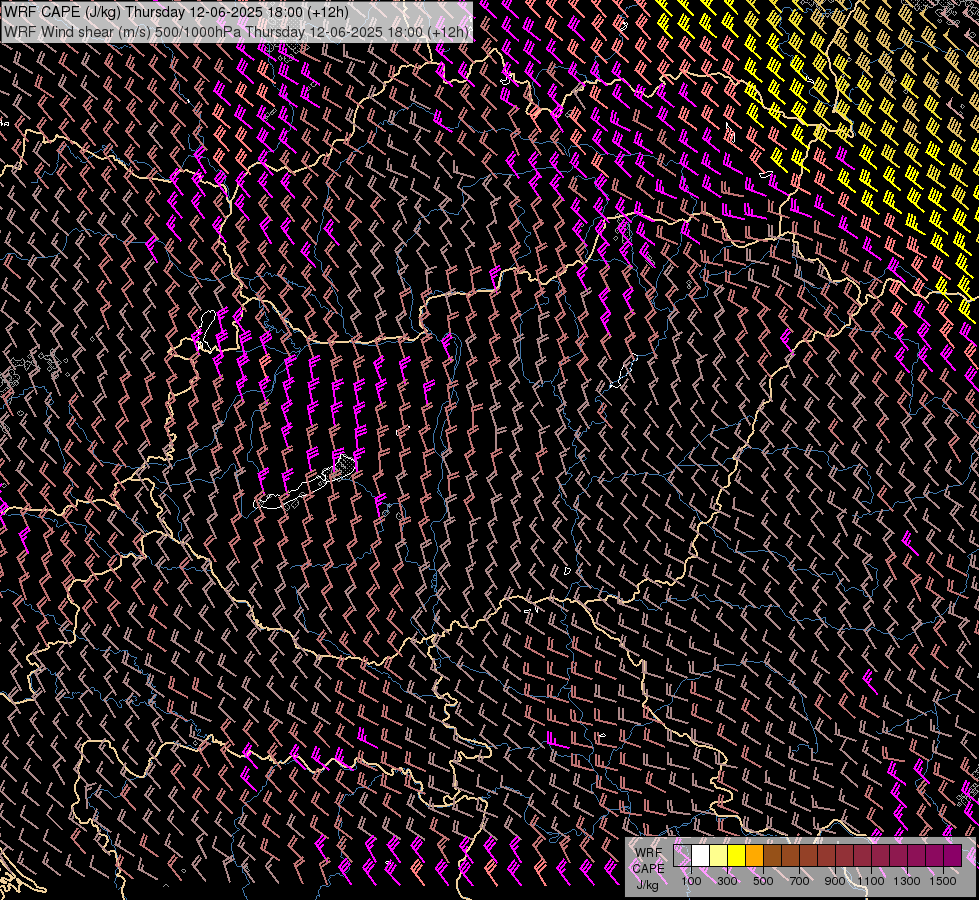Click the 'WRF Wind shear (m/s) 500/1000hPa' title line

coord(236,31)
